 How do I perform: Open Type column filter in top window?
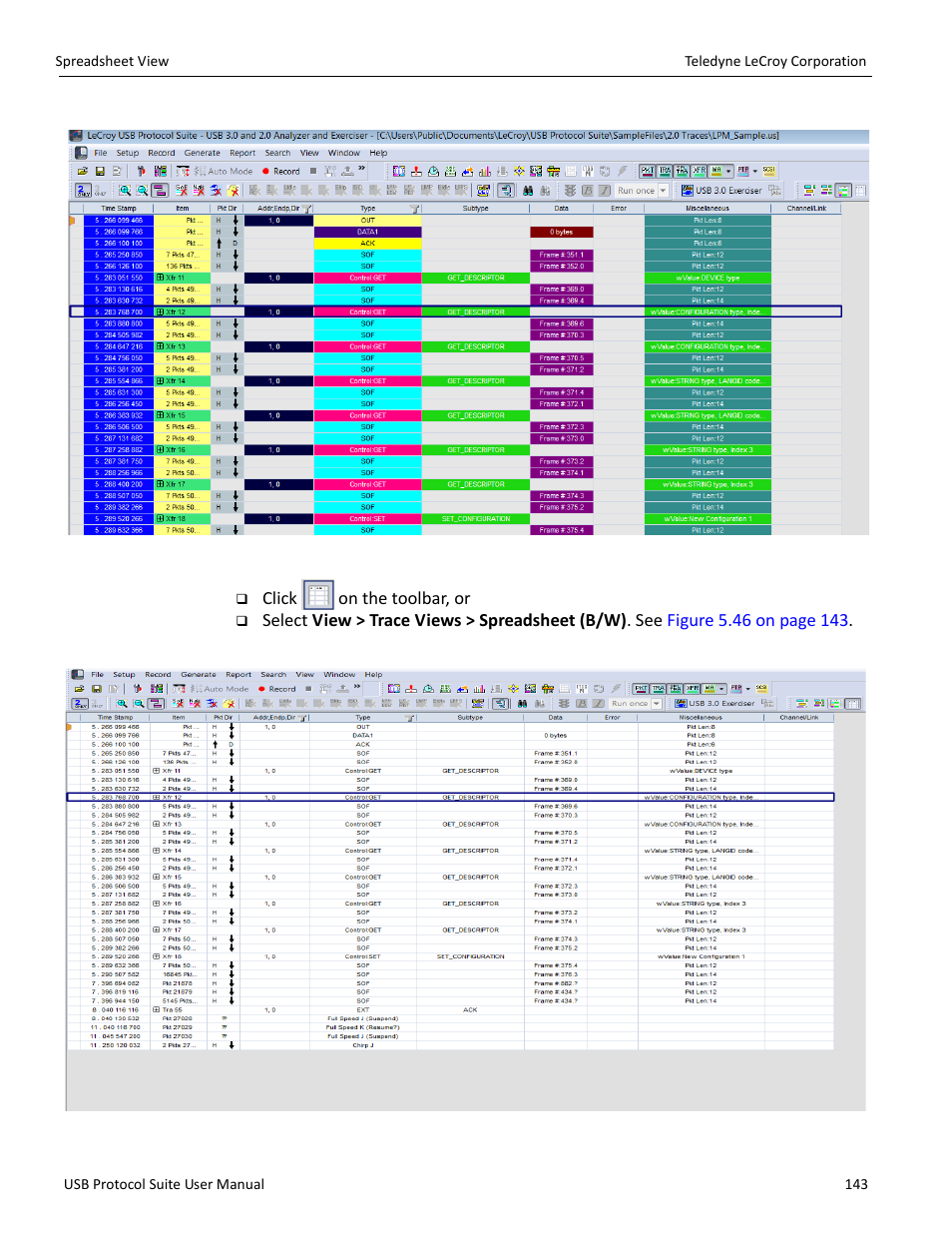pos(415,209)
